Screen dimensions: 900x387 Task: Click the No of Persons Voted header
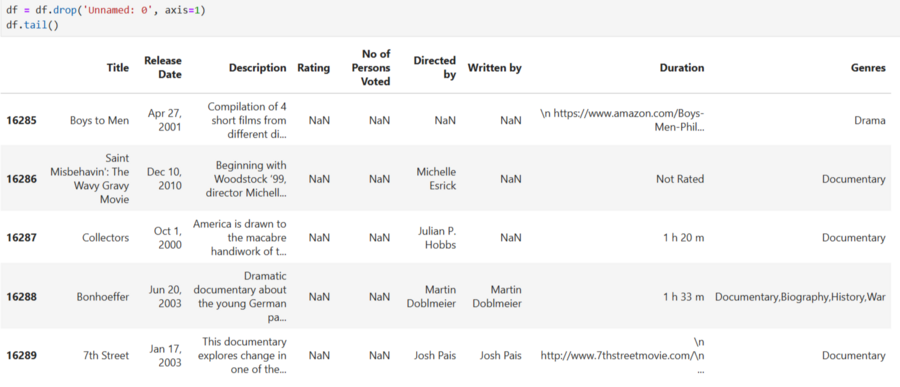[375, 68]
